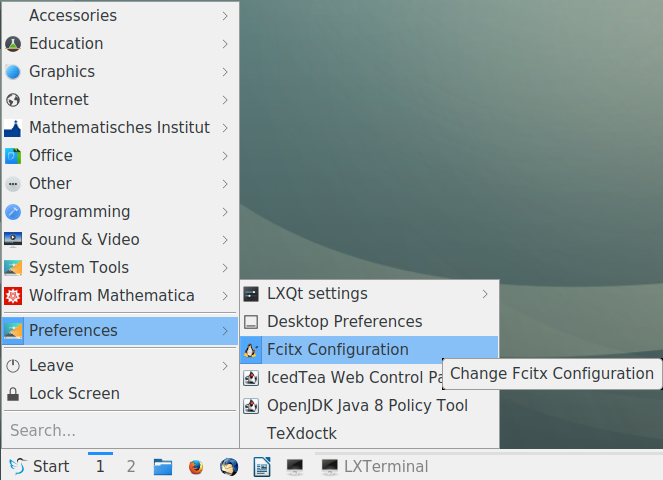Select Fcitx Configuration menu entry

click(x=369, y=350)
